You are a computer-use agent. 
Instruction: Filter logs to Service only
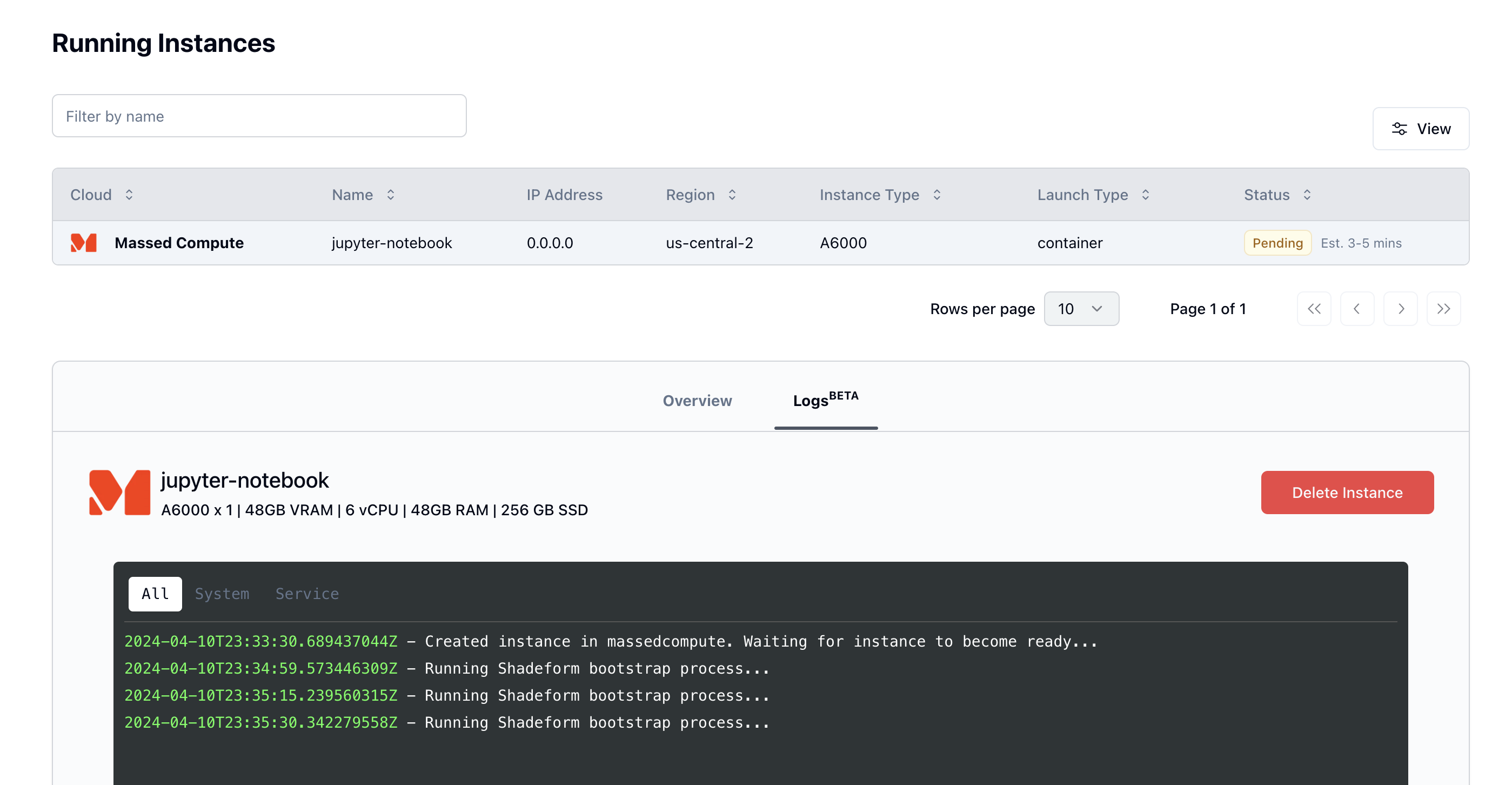307,594
